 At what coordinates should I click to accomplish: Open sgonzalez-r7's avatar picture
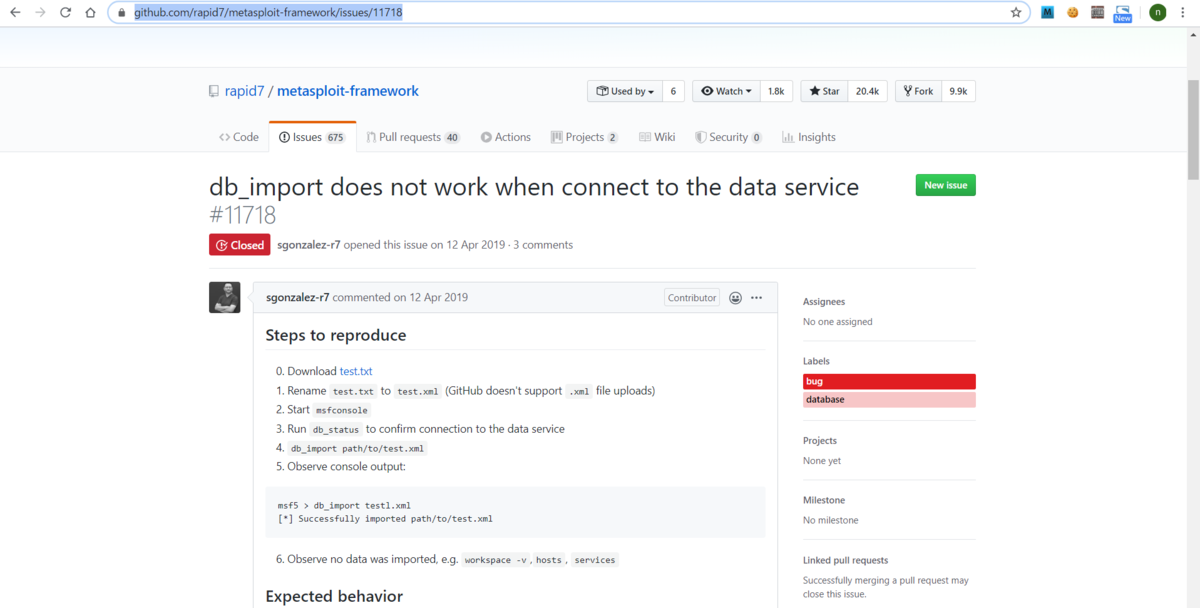tap(224, 297)
